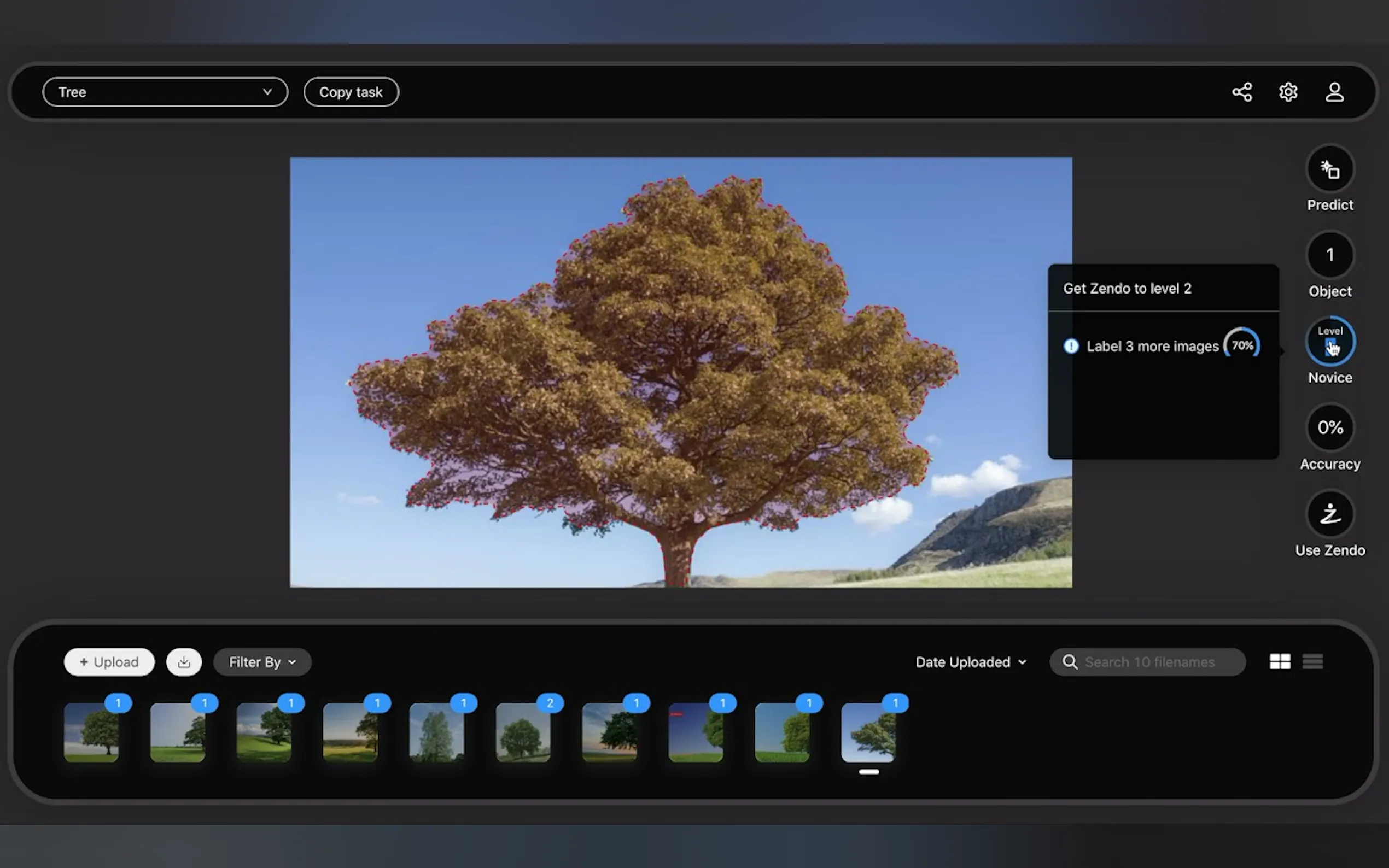This screenshot has width=1389, height=868.
Task: Click the download icon next to Upload
Action: pyautogui.click(x=184, y=662)
